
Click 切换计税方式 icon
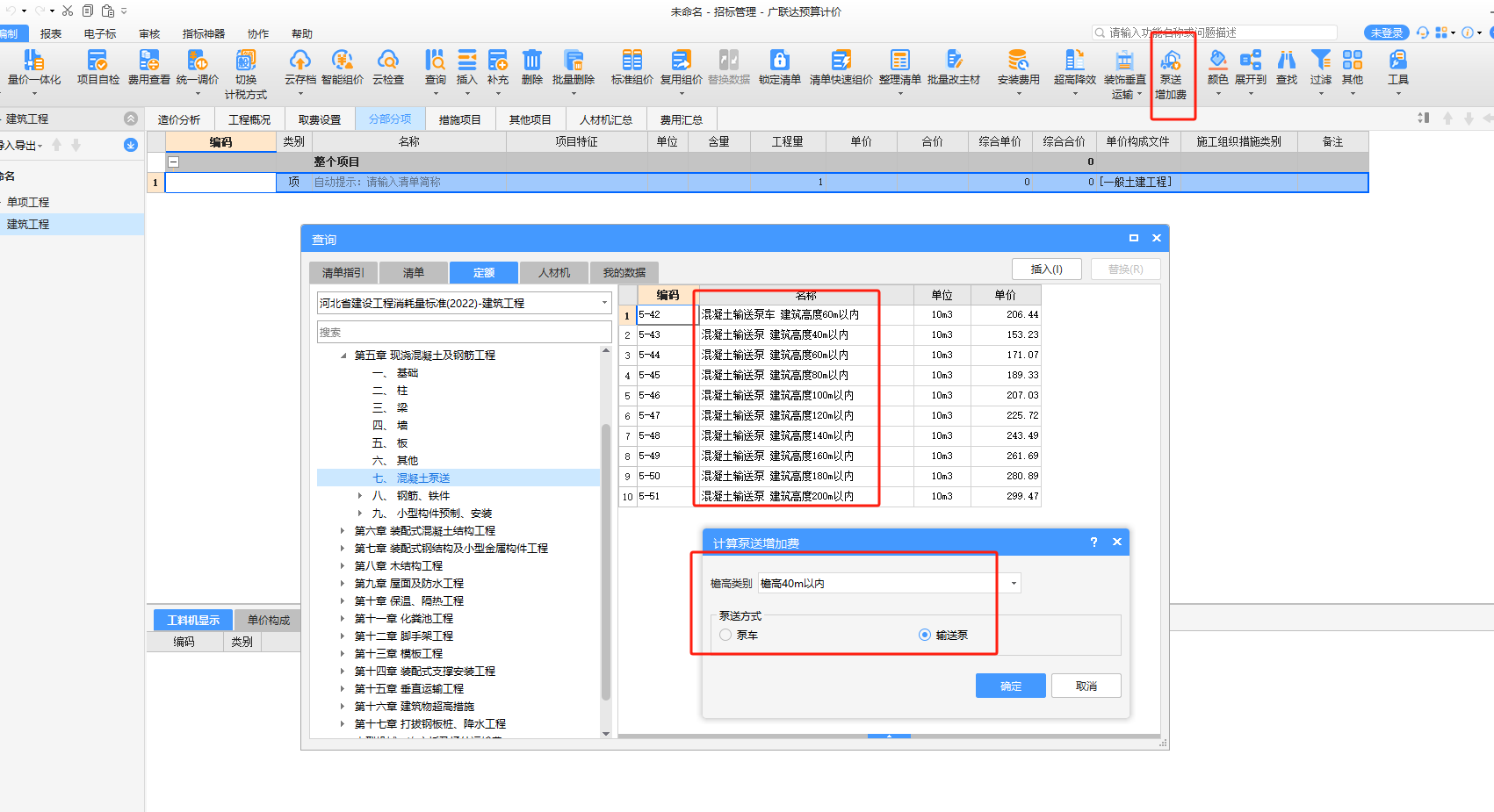[246, 74]
